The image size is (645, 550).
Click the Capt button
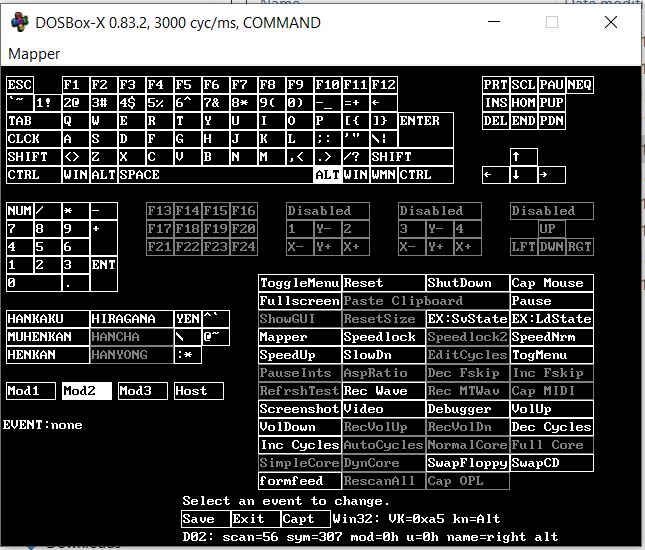tap(305, 519)
